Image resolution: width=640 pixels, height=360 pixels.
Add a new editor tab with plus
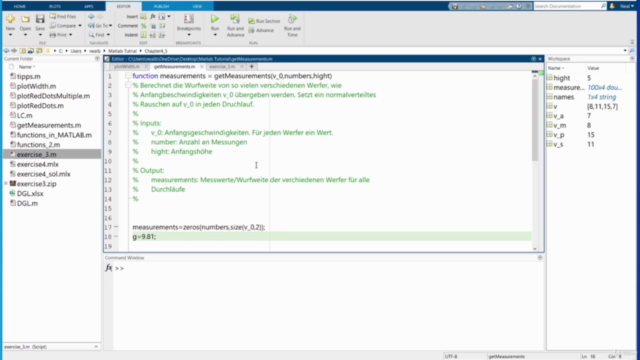pyautogui.click(x=251, y=67)
